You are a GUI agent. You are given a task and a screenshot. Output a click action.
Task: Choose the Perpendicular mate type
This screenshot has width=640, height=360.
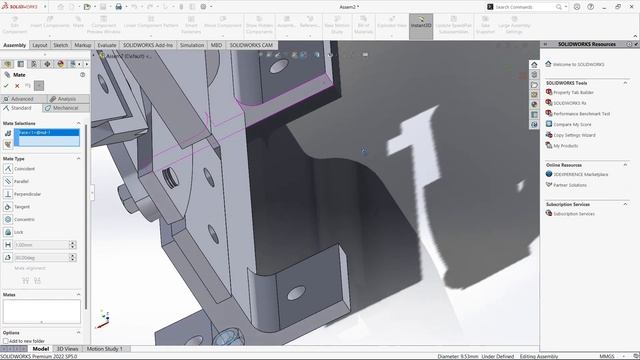pos(8,194)
